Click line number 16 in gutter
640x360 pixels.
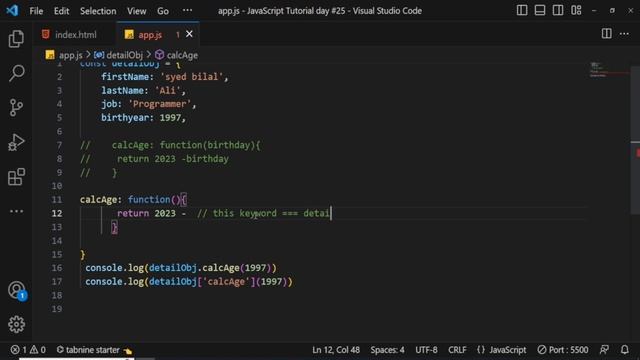57,268
